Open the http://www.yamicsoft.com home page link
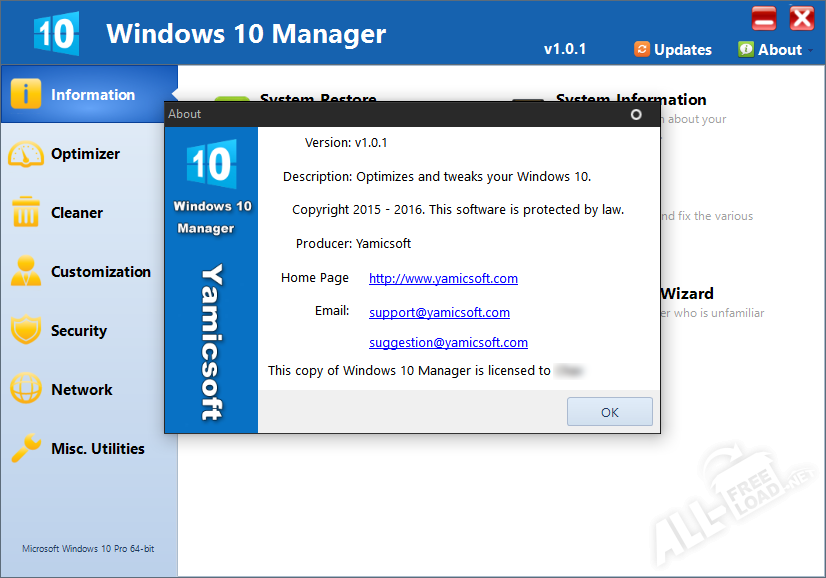The image size is (826, 578). pyautogui.click(x=443, y=279)
